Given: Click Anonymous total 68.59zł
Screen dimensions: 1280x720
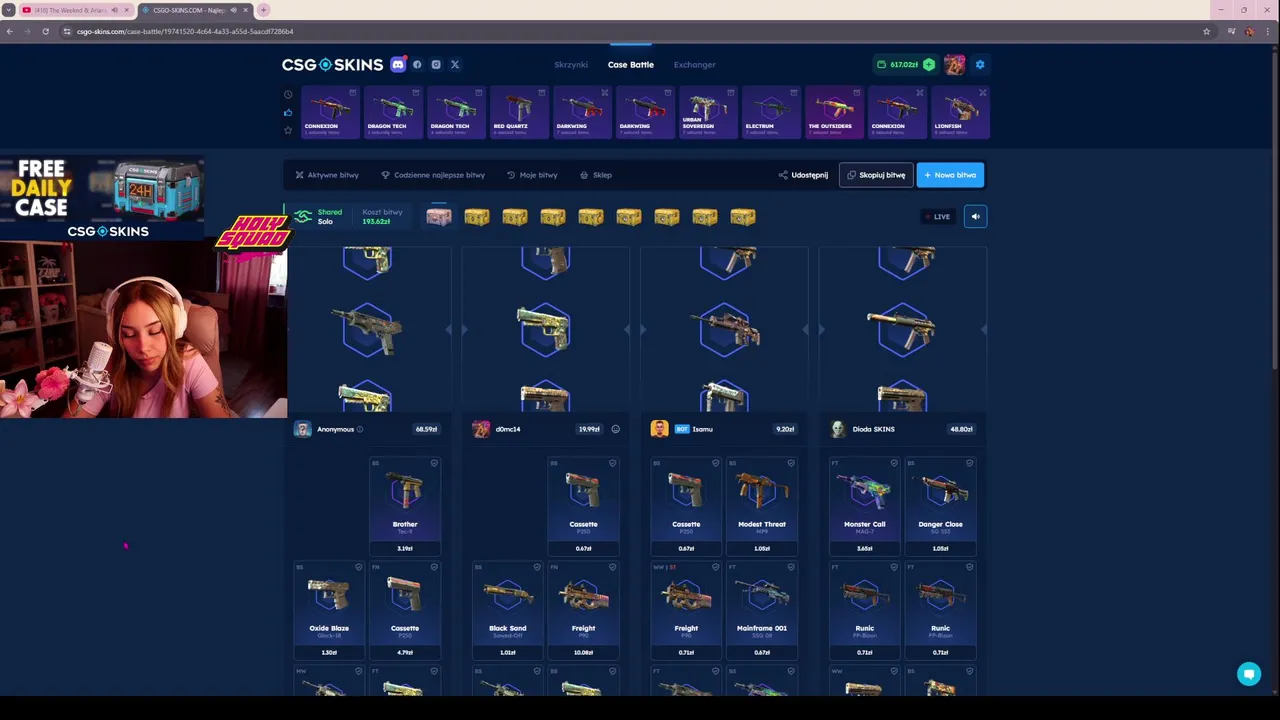Looking at the screenshot, I should [x=426, y=429].
